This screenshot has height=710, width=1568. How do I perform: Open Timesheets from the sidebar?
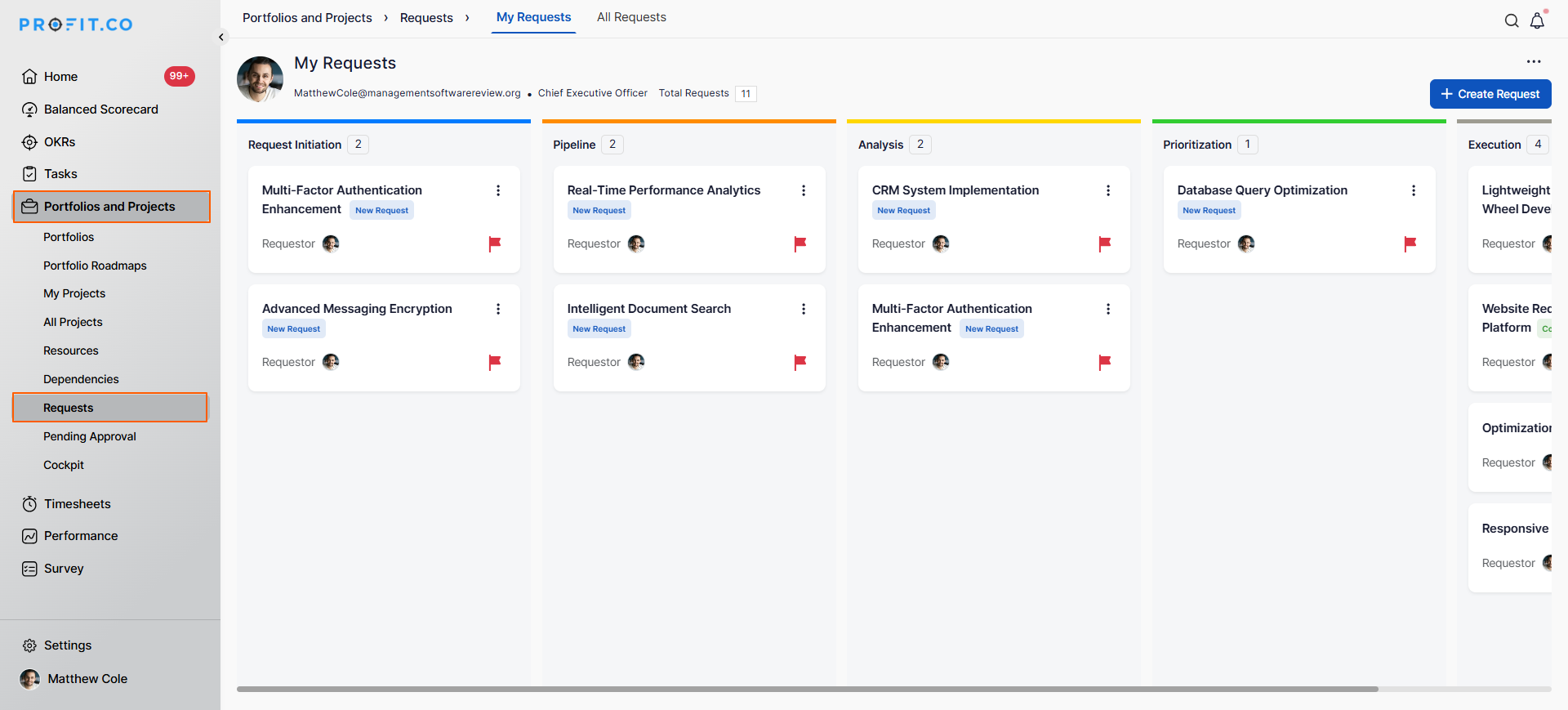pos(77,504)
